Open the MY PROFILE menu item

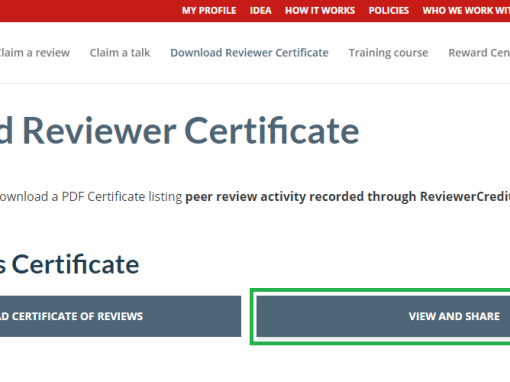(209, 11)
